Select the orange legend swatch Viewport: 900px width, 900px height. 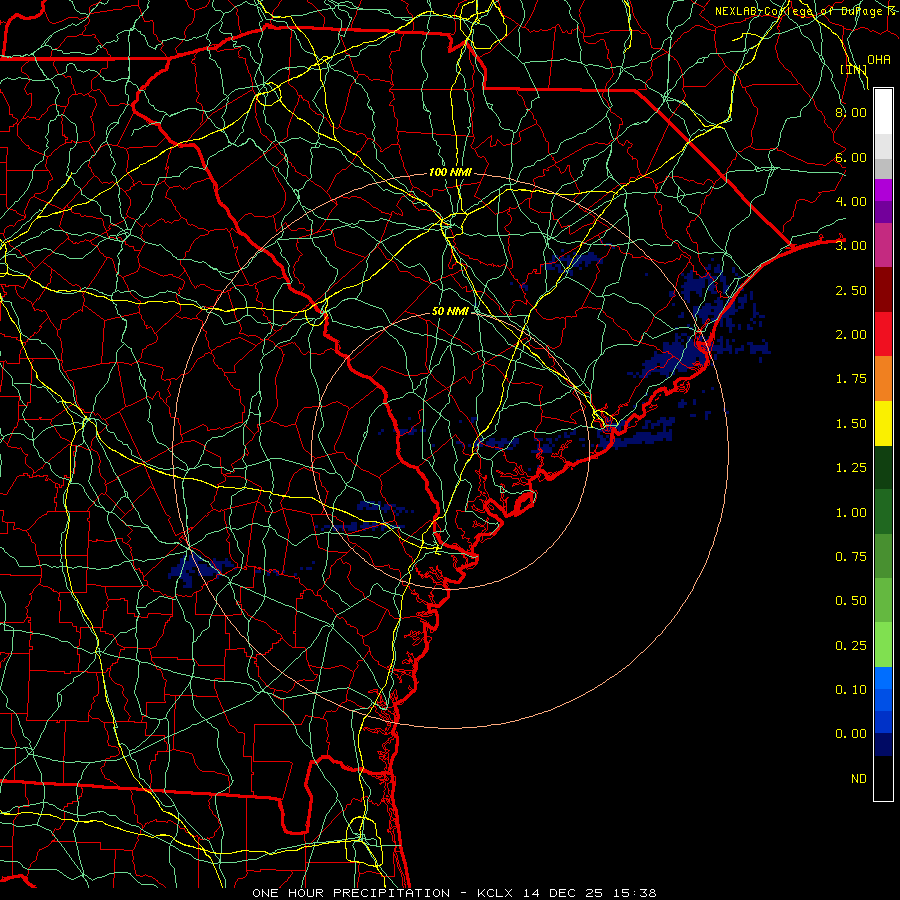(x=883, y=379)
